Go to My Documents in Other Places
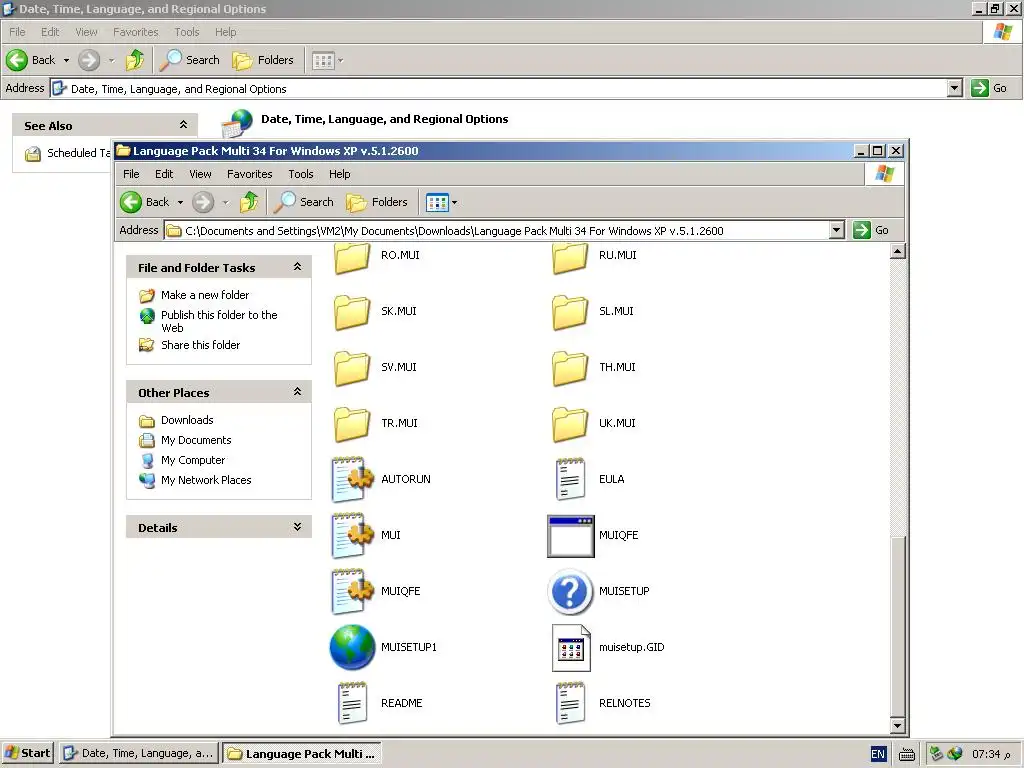 [x=196, y=440]
